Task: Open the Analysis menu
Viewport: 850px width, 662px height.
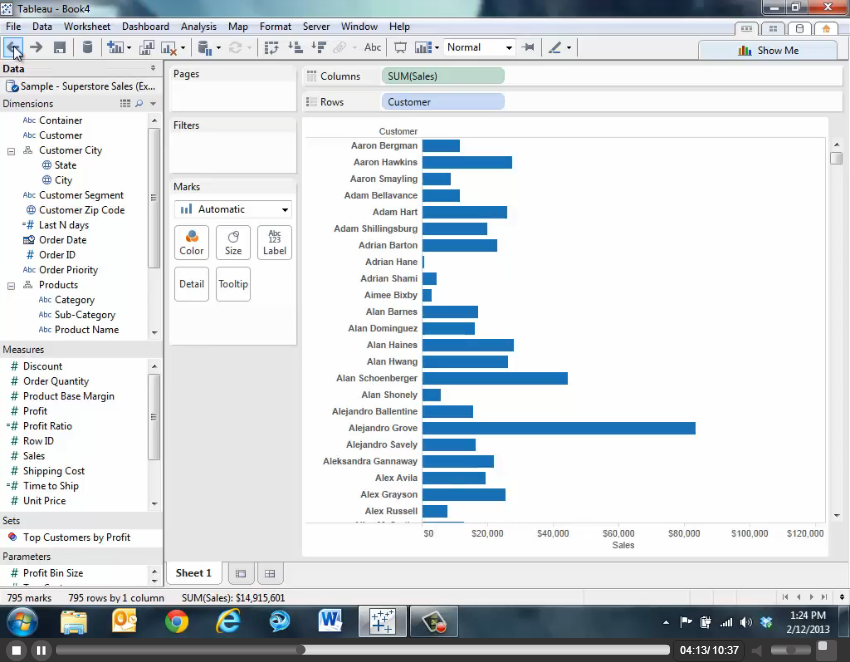Action: (198, 27)
